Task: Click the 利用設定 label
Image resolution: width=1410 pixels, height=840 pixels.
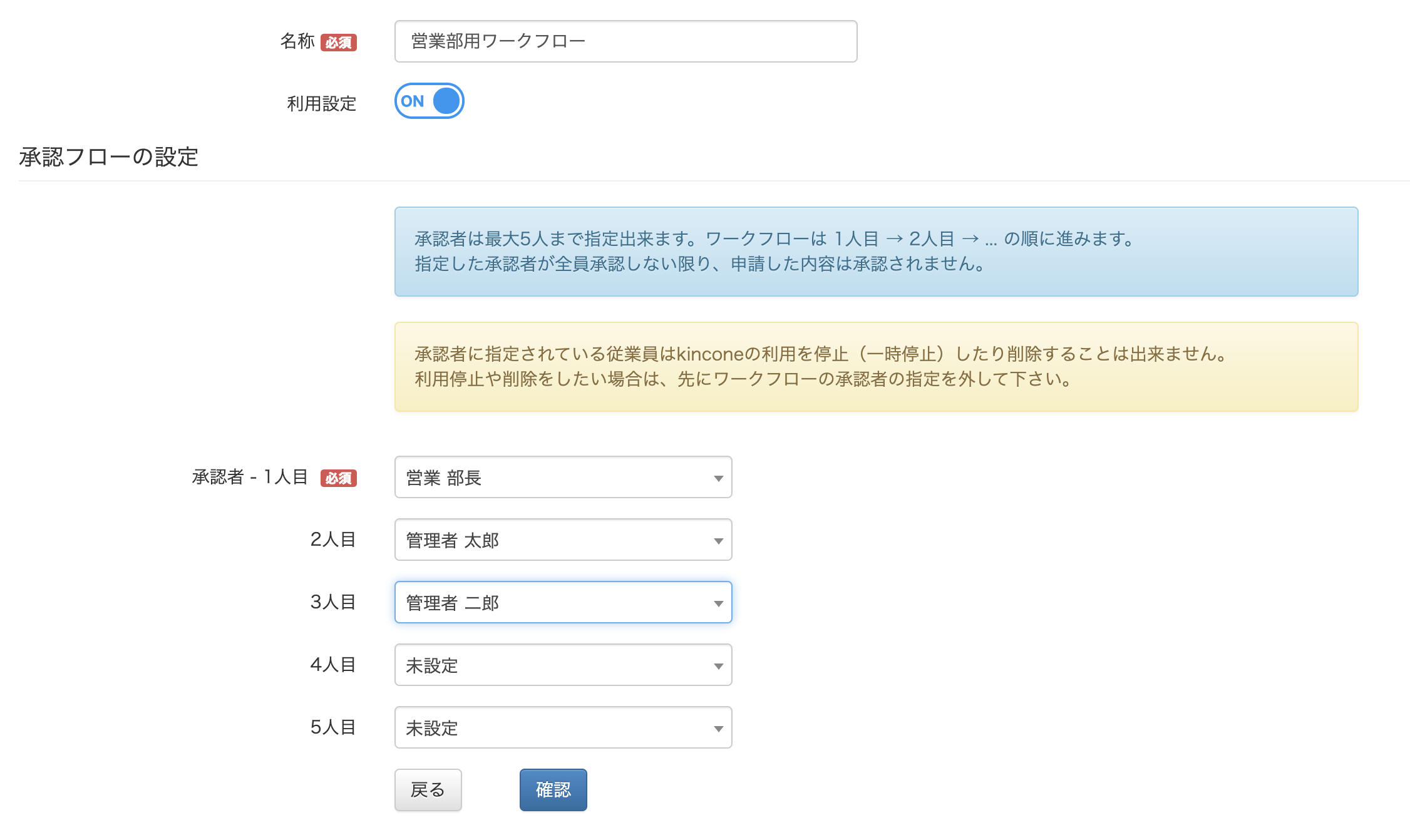Action: tap(321, 103)
